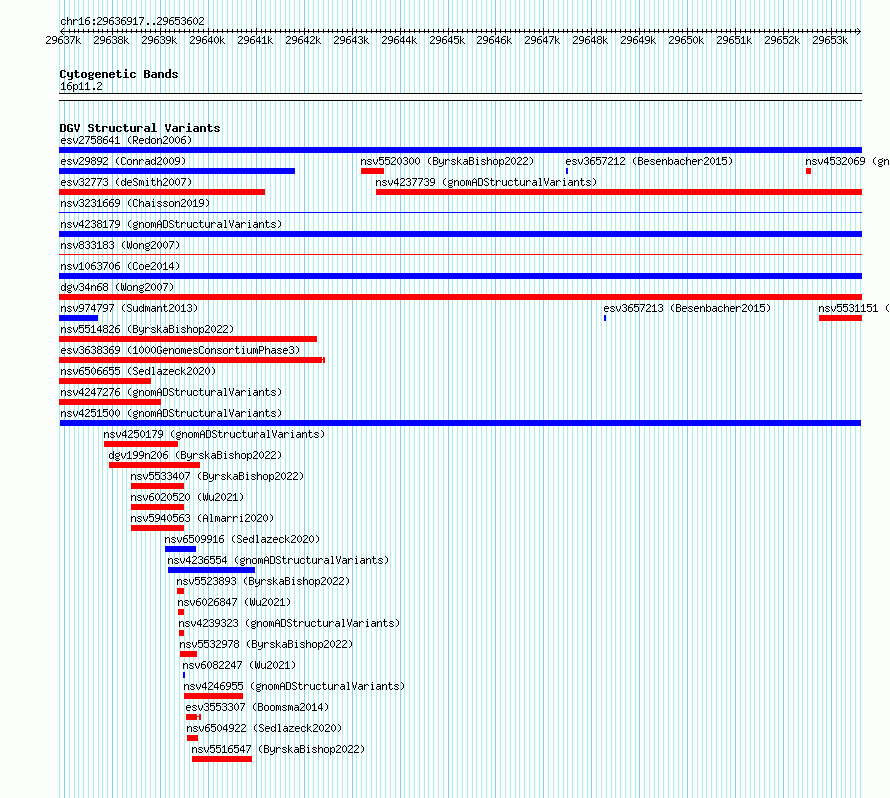Select nsv1063706 (Coe2014) label

pyautogui.click(x=120, y=266)
